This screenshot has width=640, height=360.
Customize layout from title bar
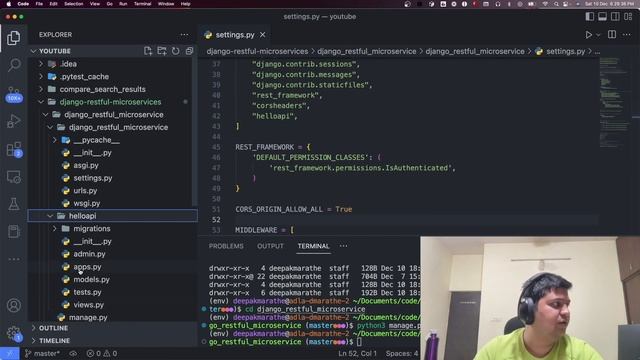click(628, 16)
